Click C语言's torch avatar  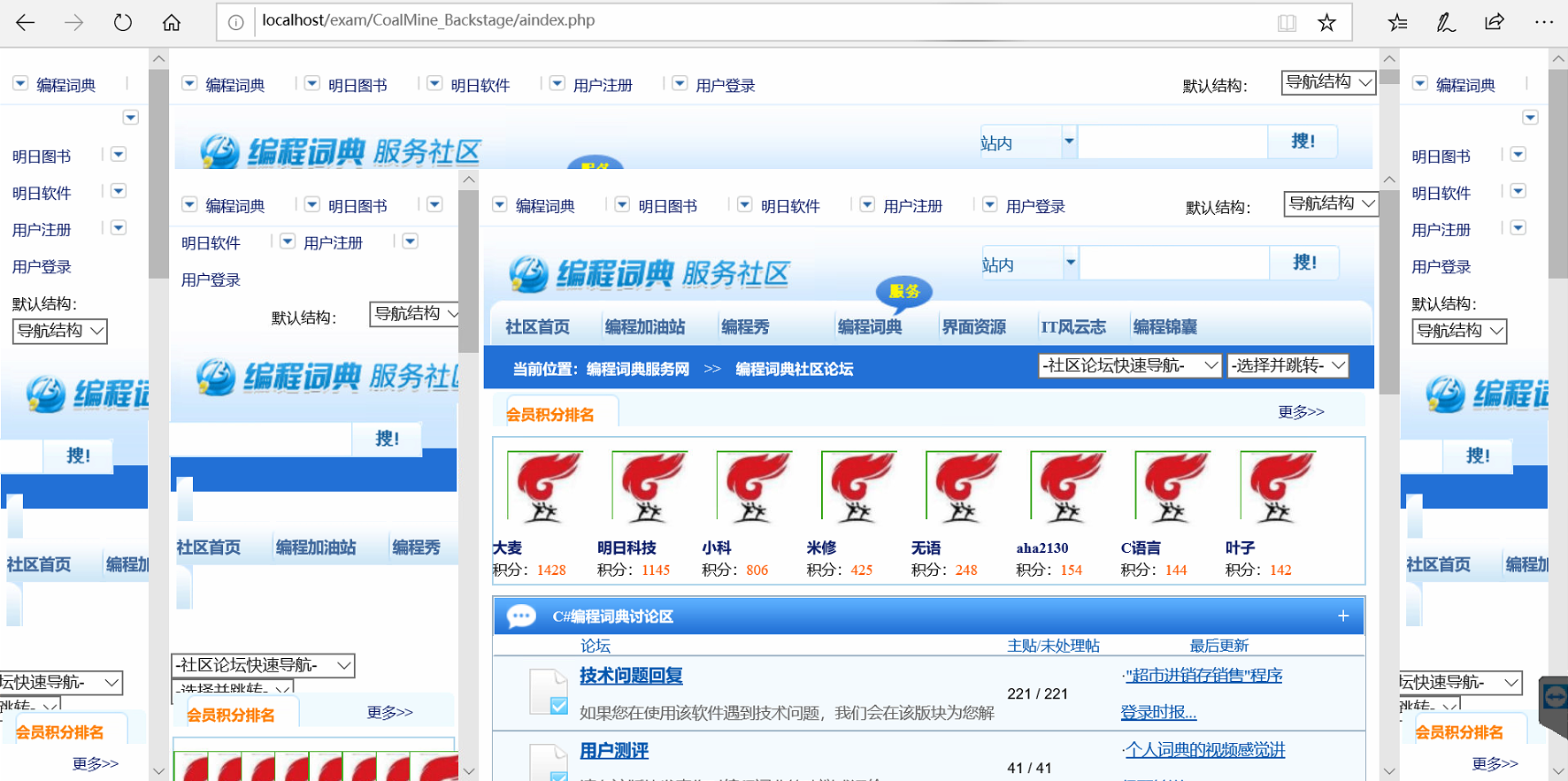point(1172,486)
